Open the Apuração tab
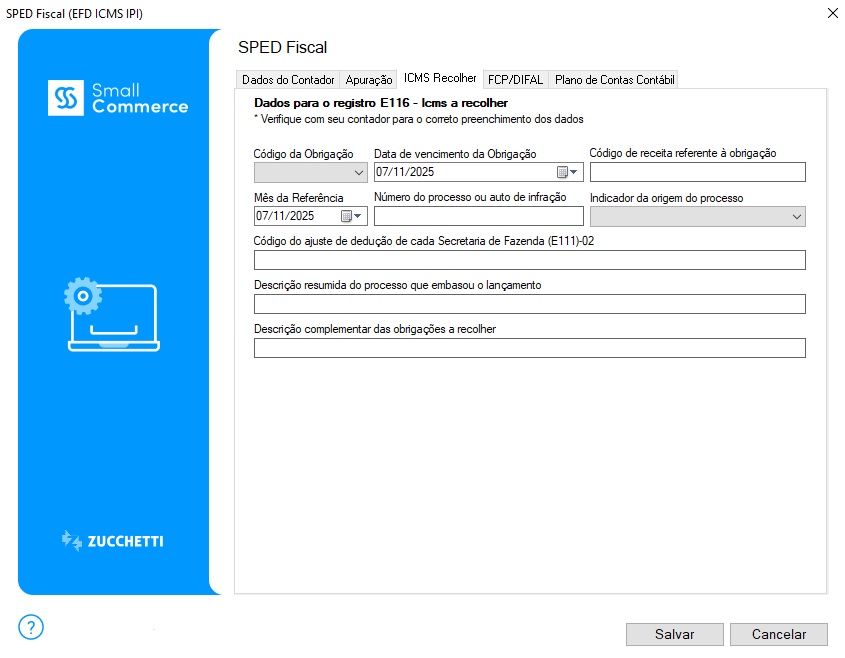Image resolution: width=845 pixels, height=658 pixels. point(369,80)
